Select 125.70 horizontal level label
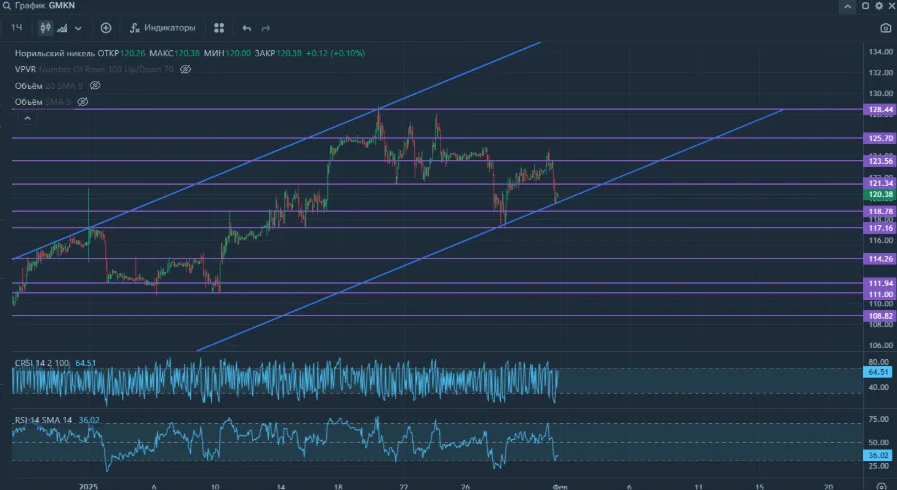897x490 pixels. (880, 138)
